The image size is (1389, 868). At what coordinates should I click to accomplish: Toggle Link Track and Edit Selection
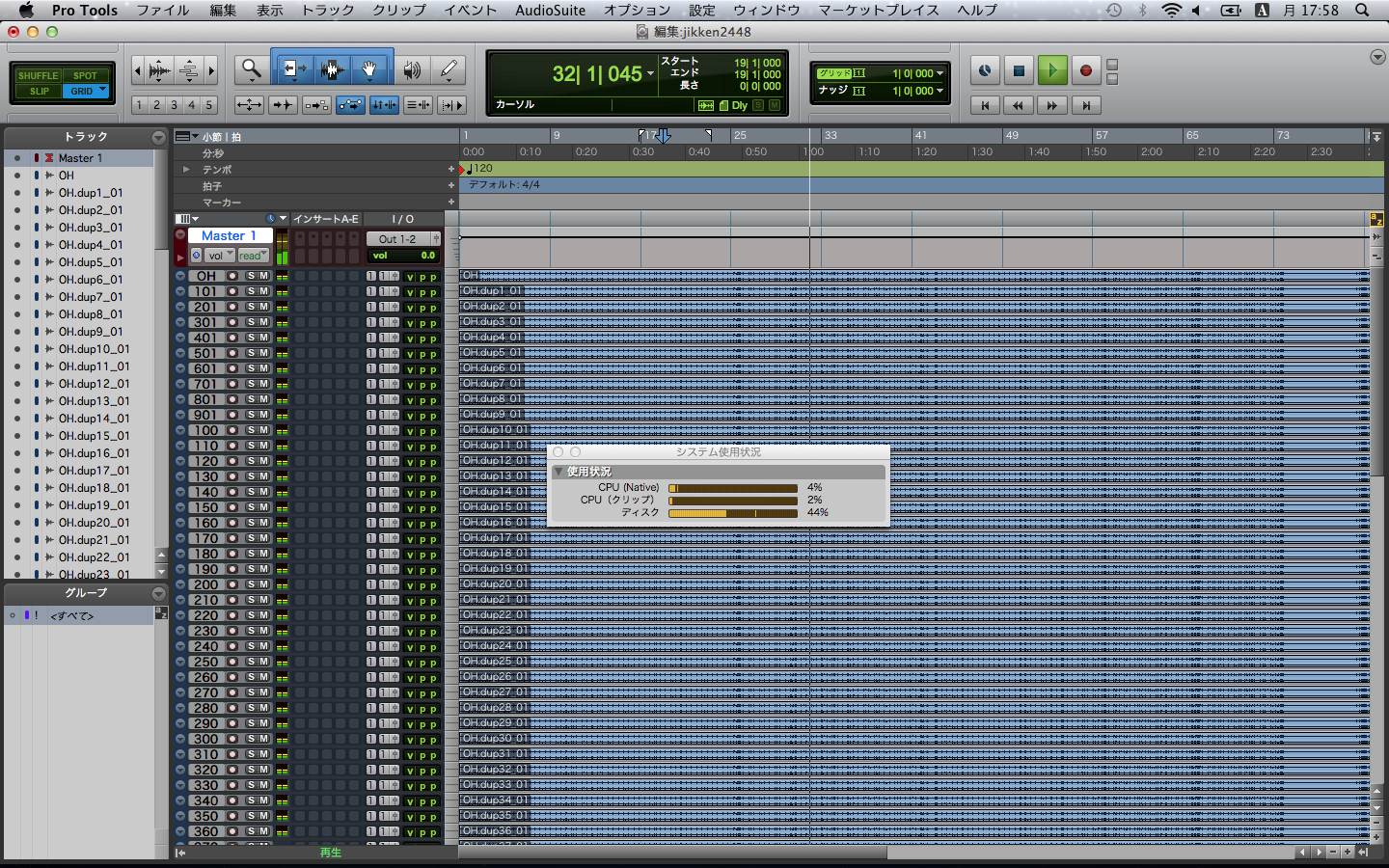(x=418, y=105)
